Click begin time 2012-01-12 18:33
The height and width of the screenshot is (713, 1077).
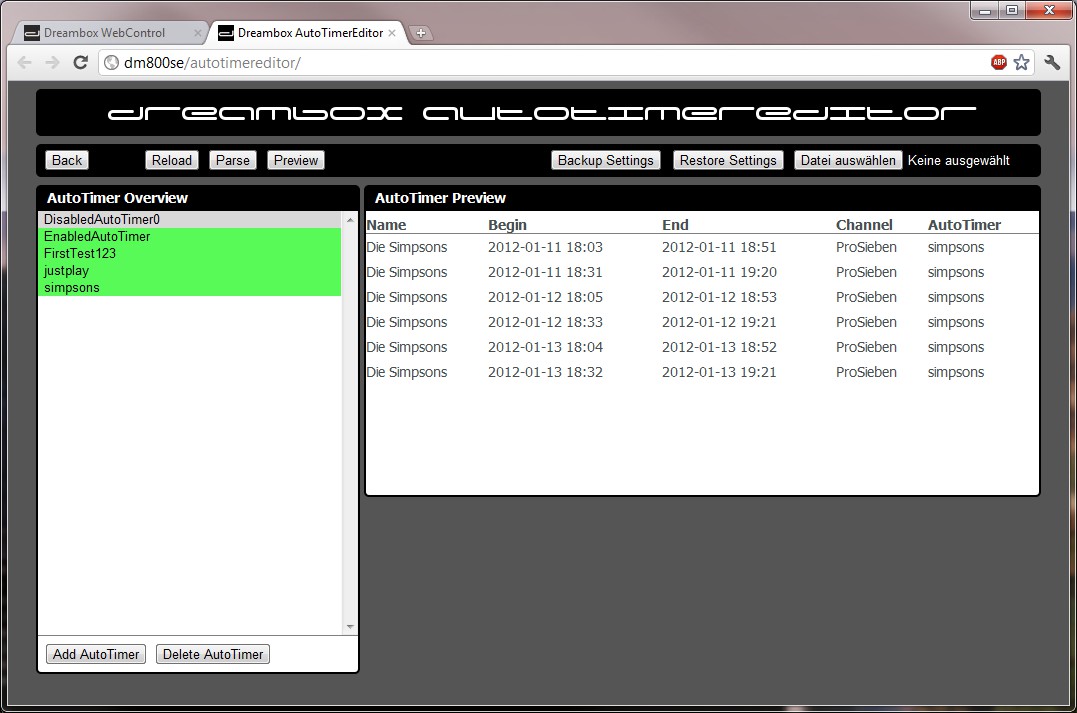coord(545,322)
